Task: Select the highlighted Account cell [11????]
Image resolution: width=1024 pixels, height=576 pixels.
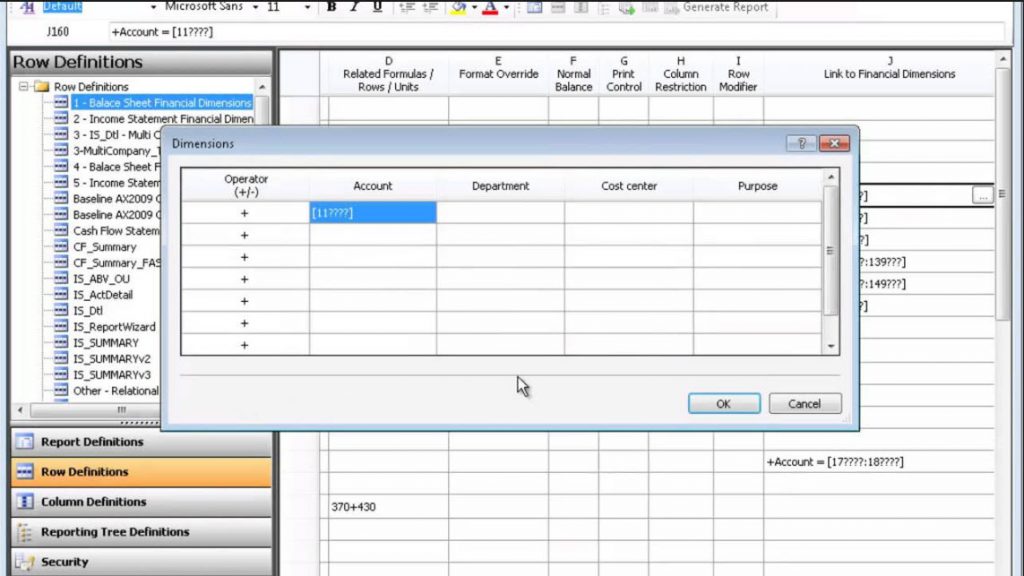Action: click(x=372, y=212)
